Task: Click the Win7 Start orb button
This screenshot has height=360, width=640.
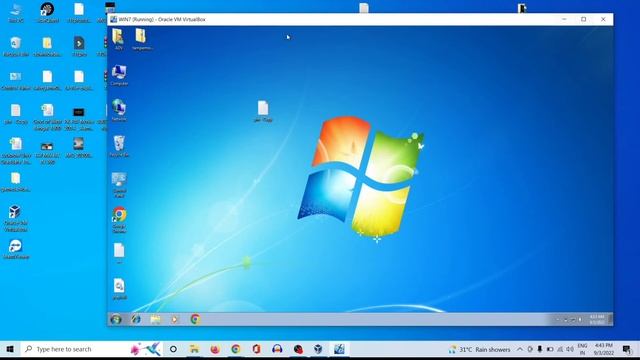Action: (x=116, y=319)
